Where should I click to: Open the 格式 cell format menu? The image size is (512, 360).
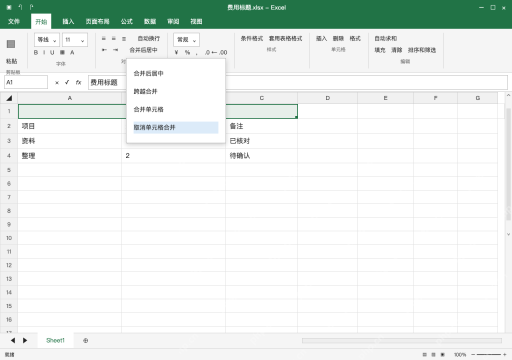tap(355, 39)
